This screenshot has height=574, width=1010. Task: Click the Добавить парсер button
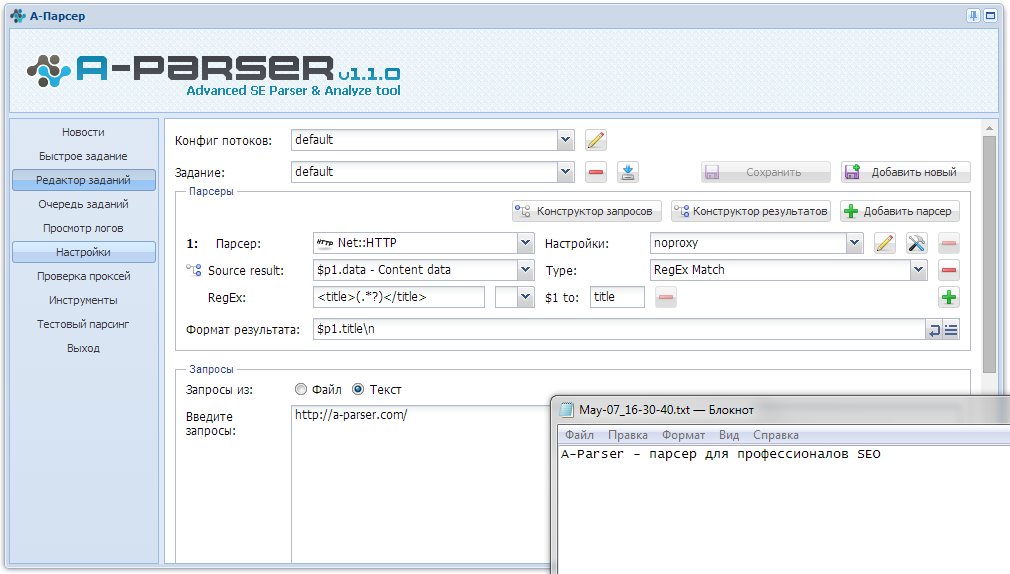coord(900,211)
